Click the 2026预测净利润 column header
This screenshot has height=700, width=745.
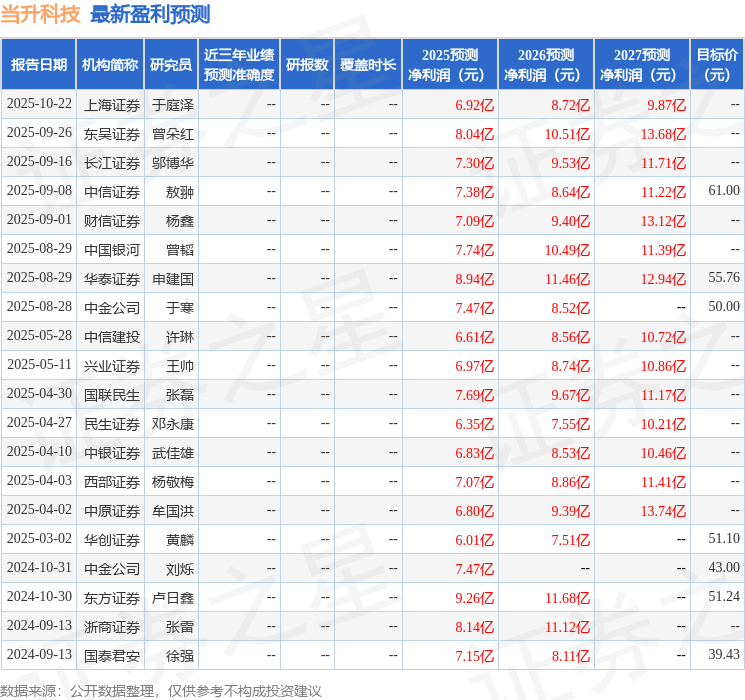(x=546, y=65)
